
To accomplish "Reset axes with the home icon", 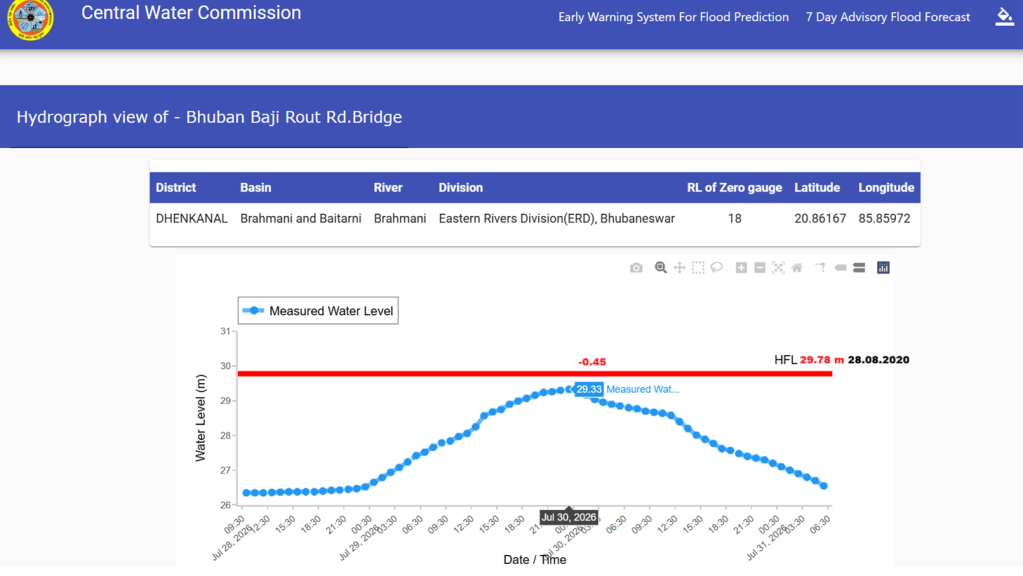I will coord(797,268).
